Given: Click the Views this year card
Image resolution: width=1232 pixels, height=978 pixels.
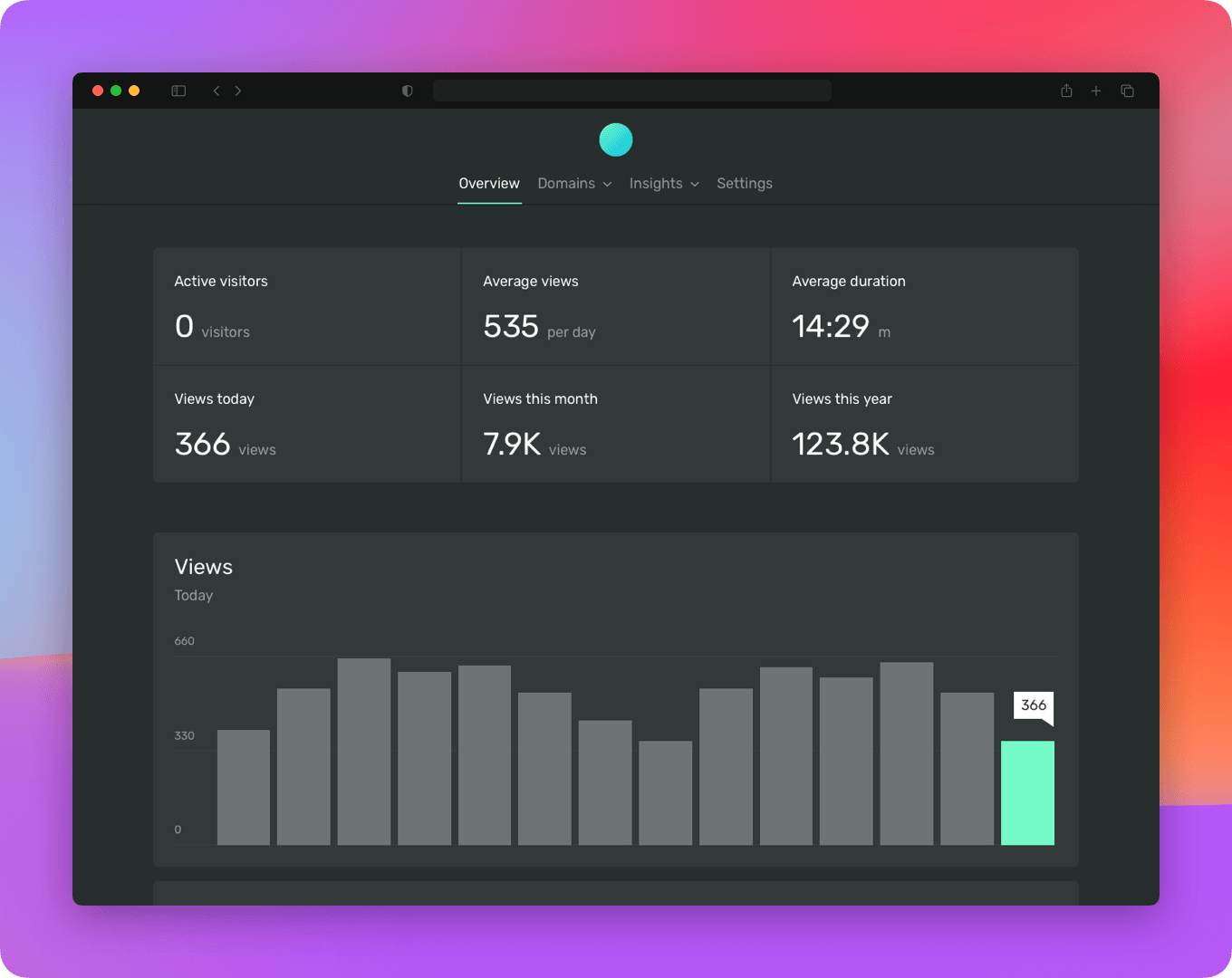Looking at the screenshot, I should coord(924,424).
